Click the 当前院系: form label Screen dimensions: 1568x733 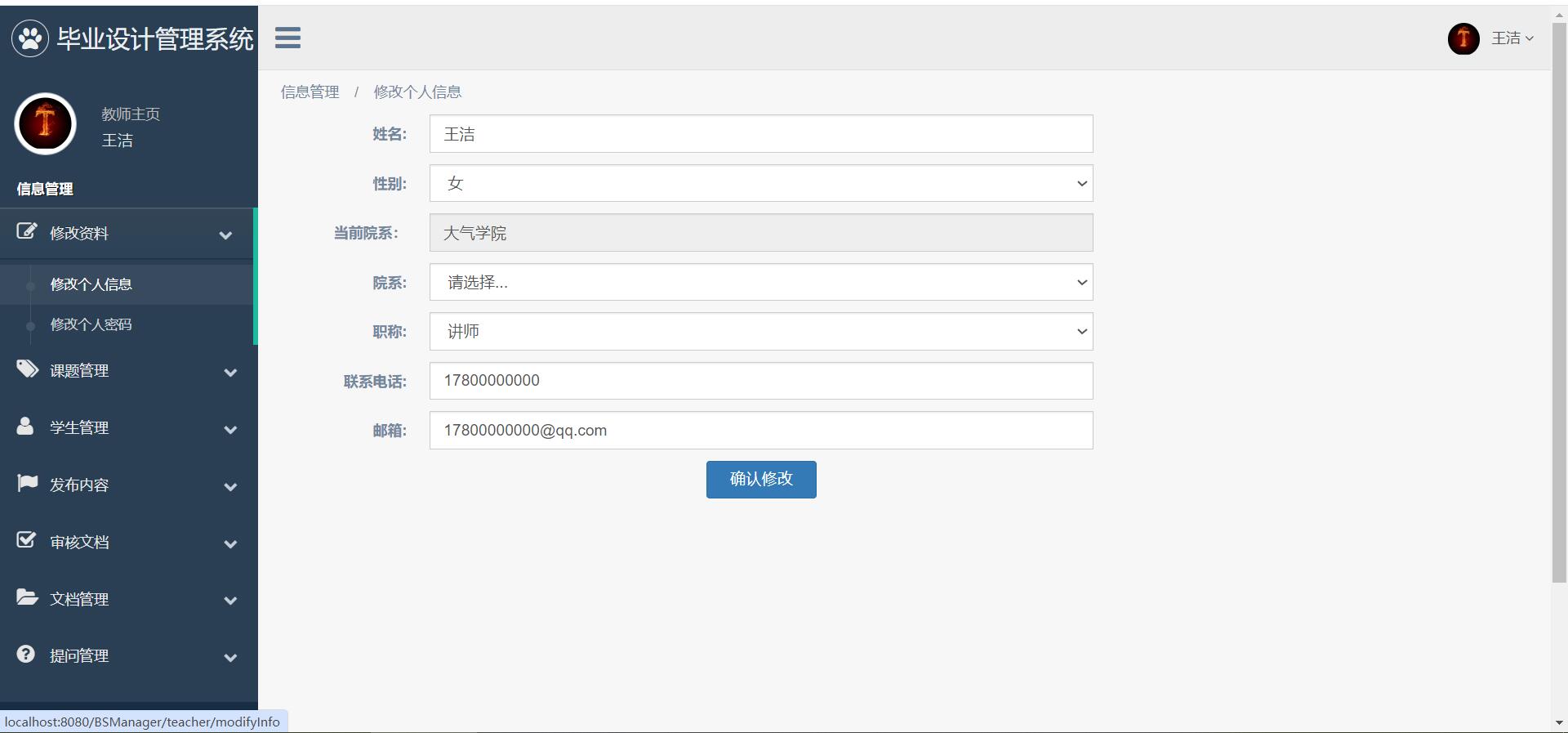[x=366, y=233]
